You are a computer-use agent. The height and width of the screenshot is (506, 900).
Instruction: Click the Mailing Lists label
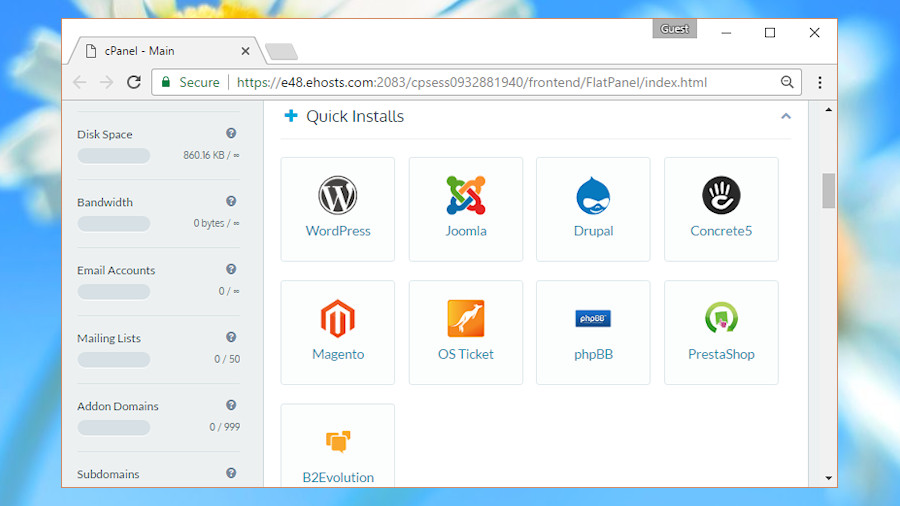click(108, 338)
